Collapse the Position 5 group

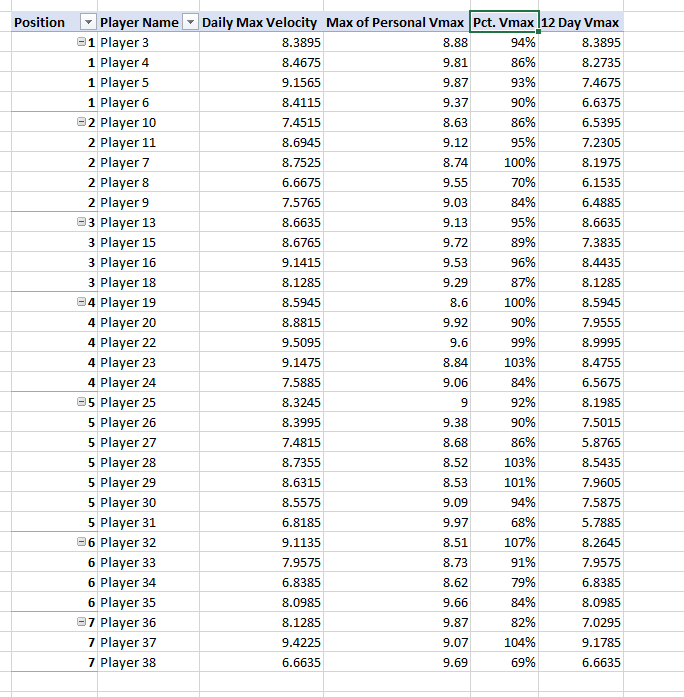point(80,402)
